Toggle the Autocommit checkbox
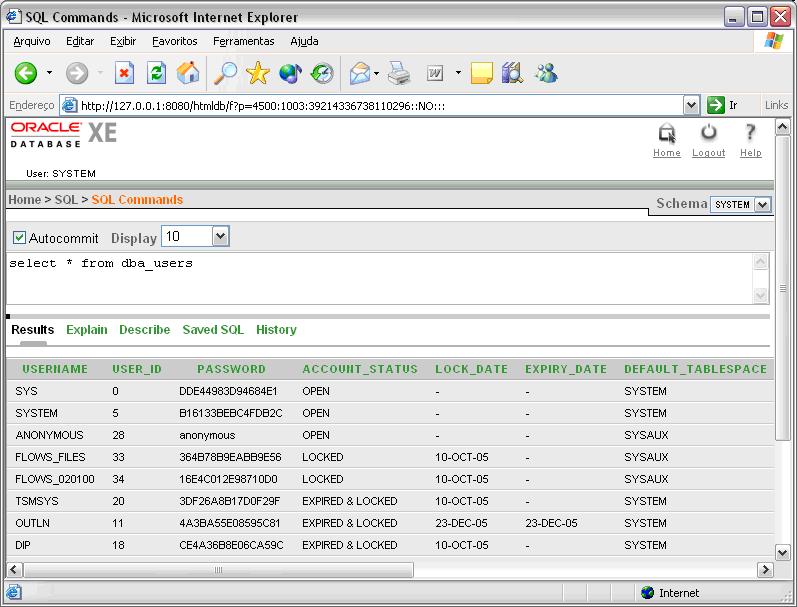The width and height of the screenshot is (797, 607). (x=19, y=238)
